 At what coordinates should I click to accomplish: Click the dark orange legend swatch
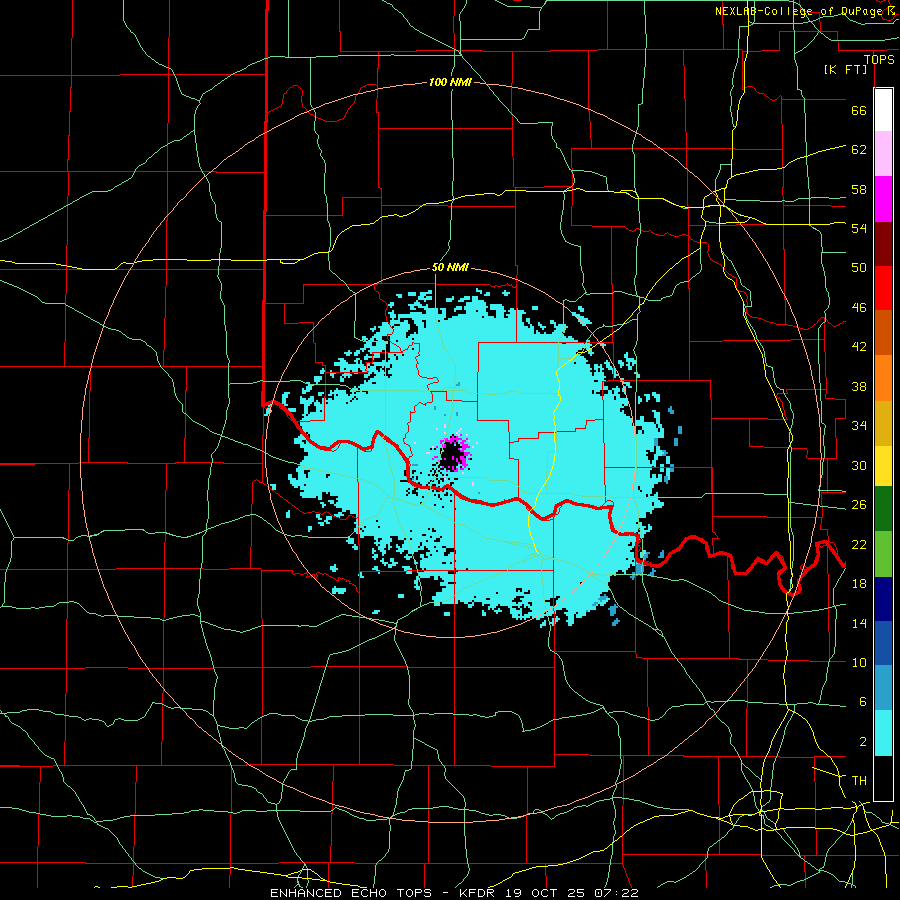click(883, 333)
